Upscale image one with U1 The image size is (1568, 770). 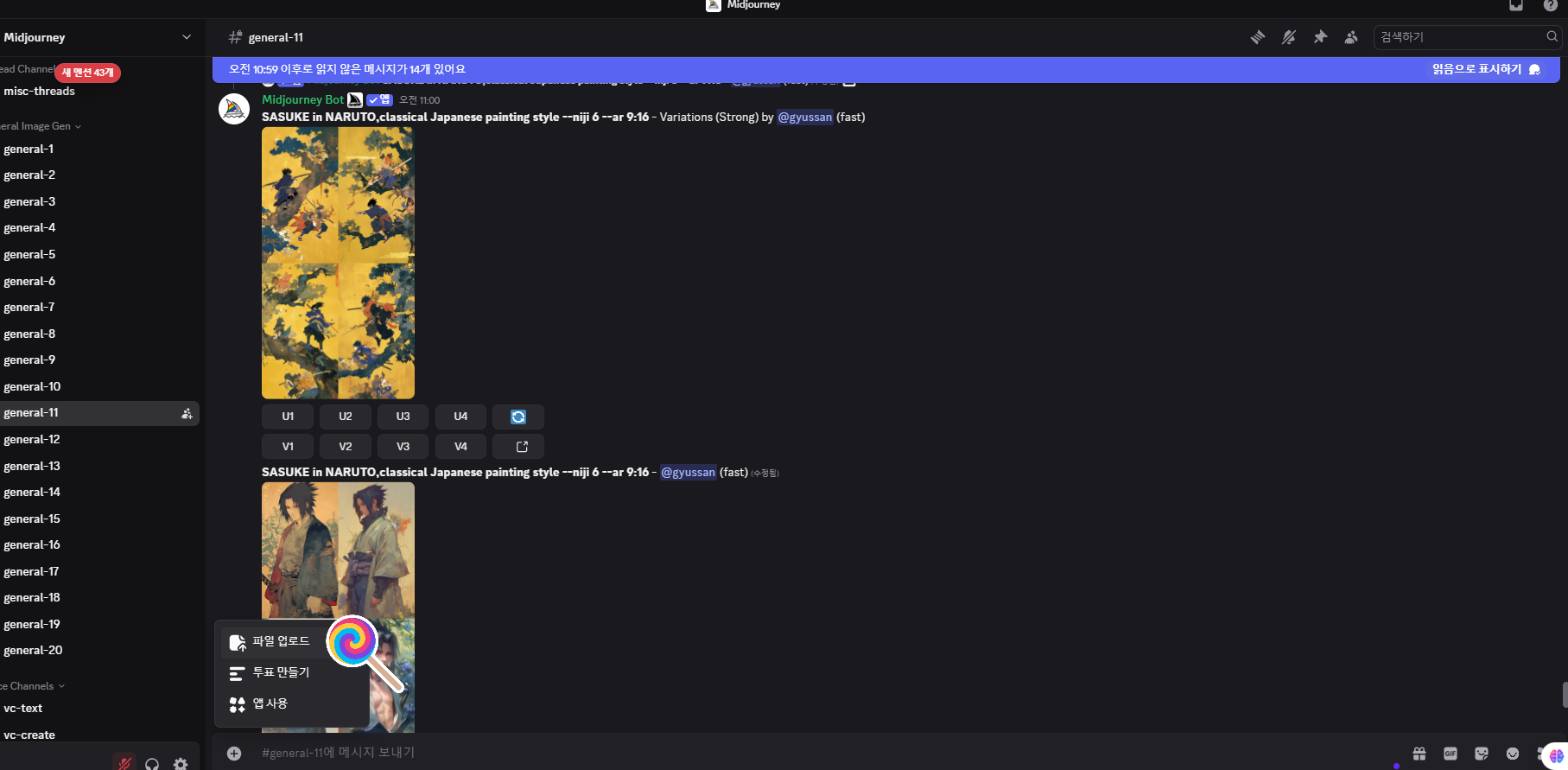288,417
